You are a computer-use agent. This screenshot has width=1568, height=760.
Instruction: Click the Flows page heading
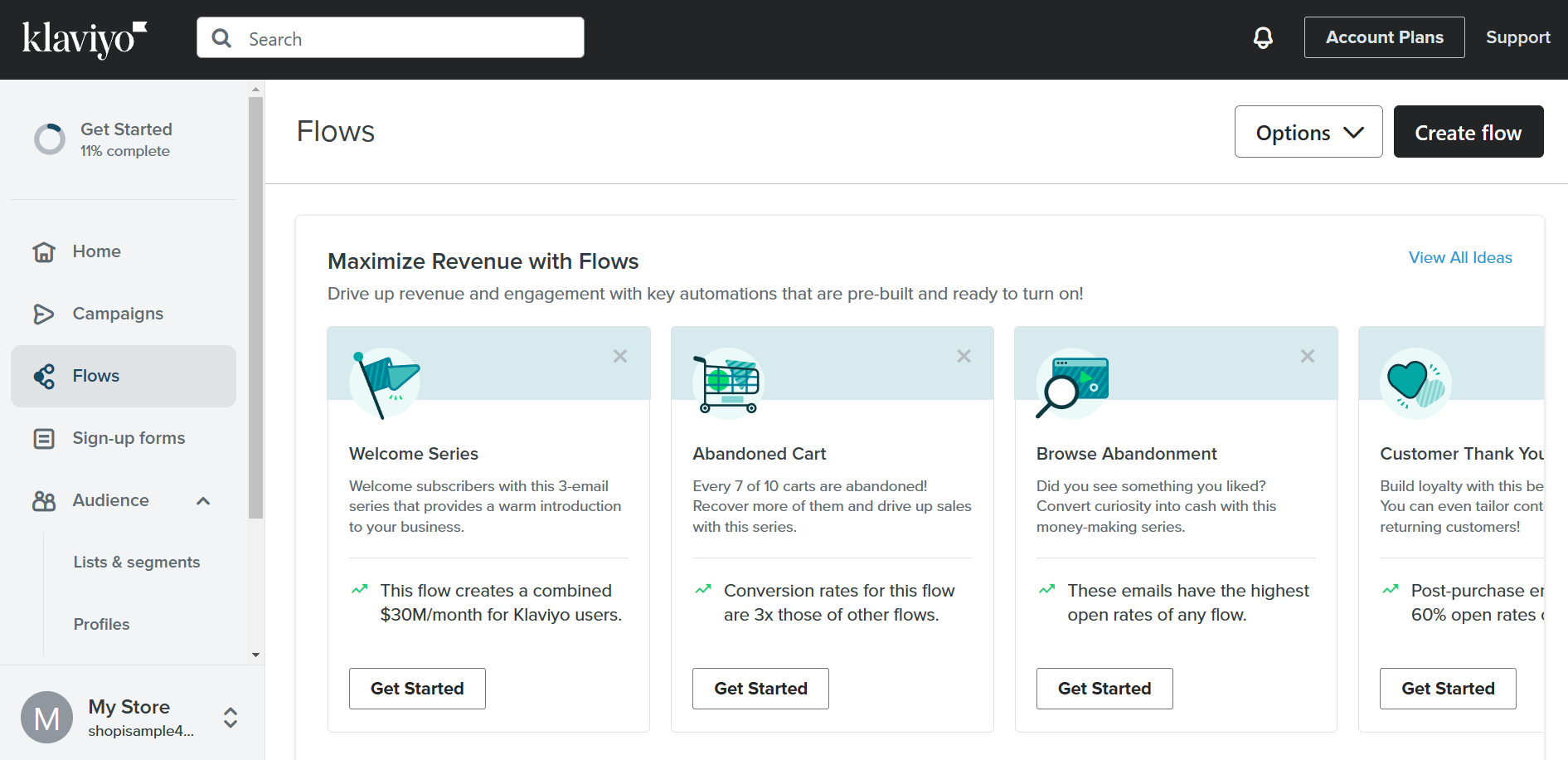click(336, 132)
